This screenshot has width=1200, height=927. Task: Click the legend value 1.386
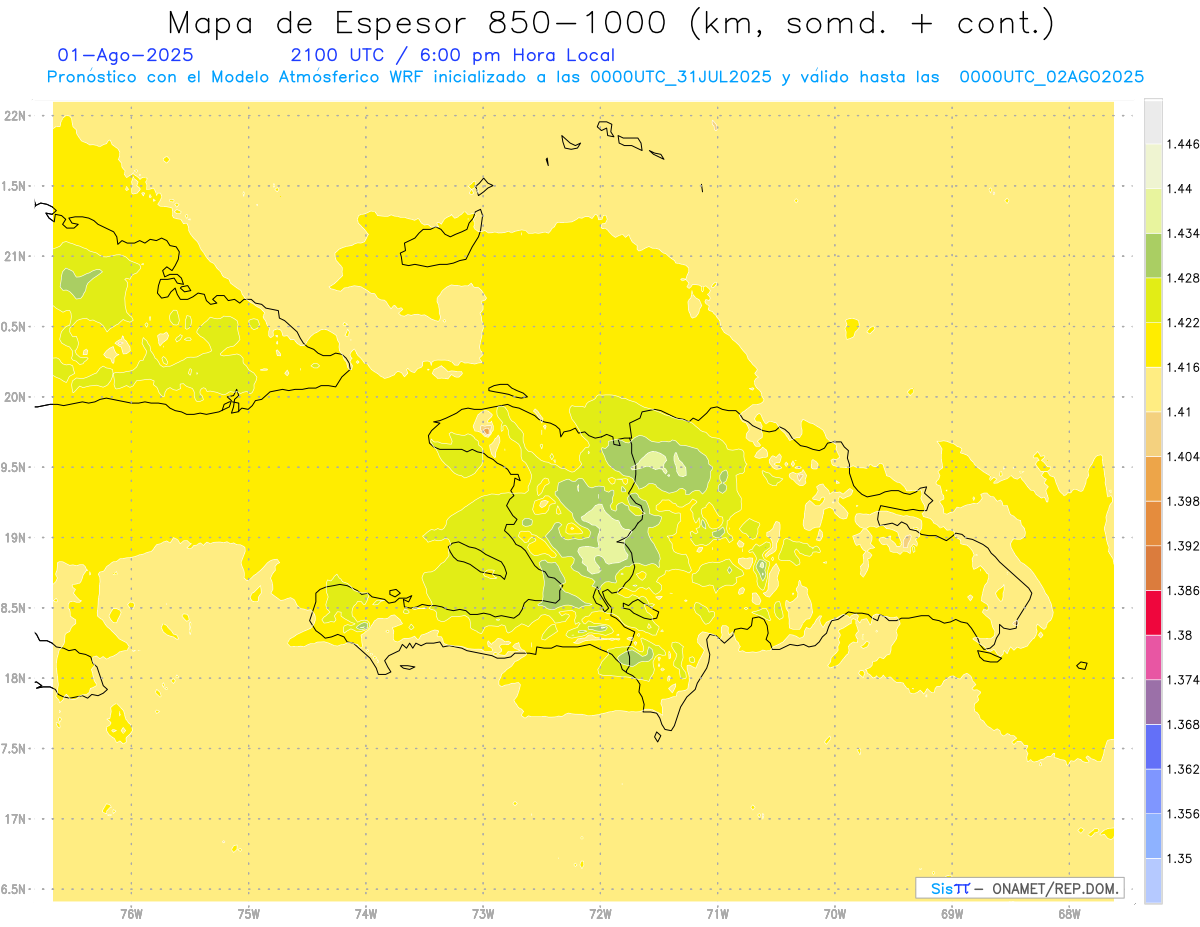point(1183,591)
